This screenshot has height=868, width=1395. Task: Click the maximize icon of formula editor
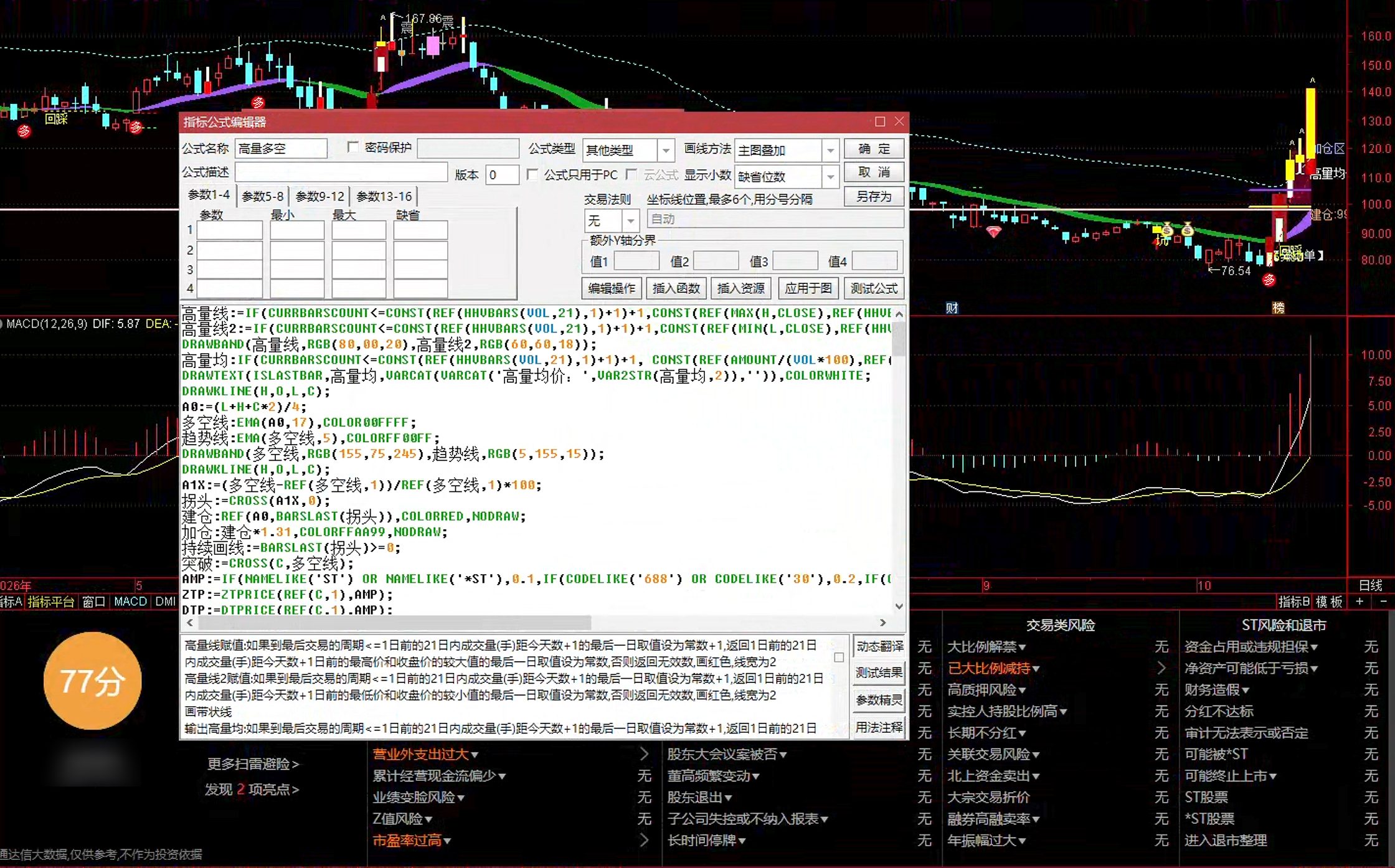880,121
